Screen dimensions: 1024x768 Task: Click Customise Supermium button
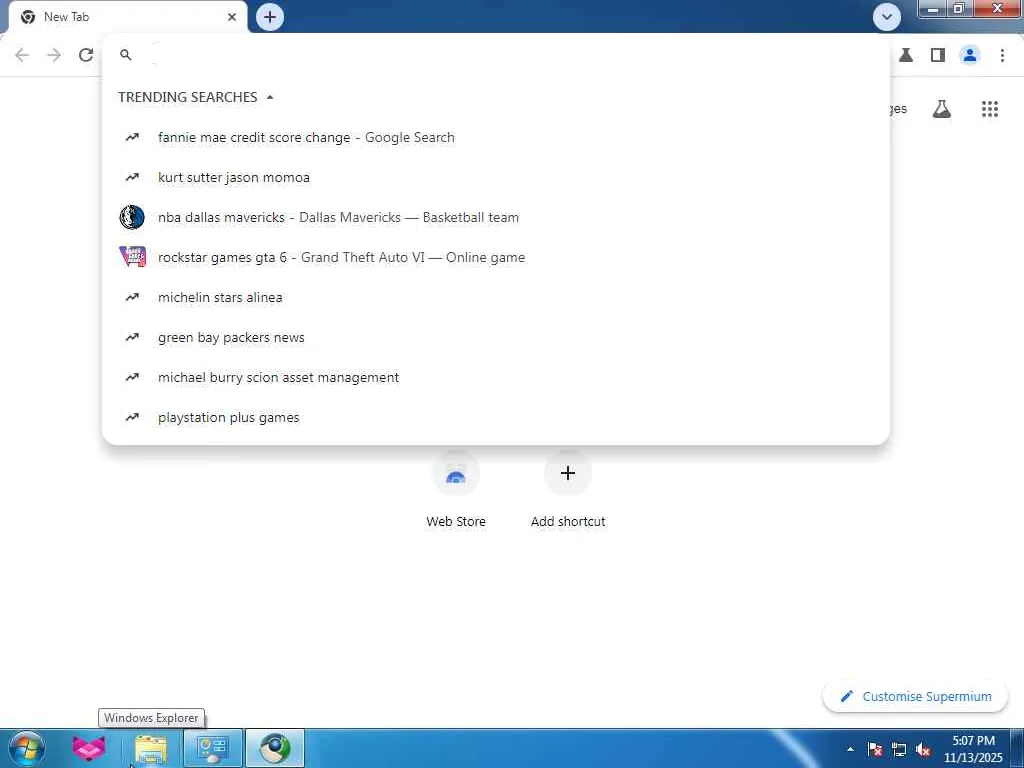pyautogui.click(x=916, y=697)
